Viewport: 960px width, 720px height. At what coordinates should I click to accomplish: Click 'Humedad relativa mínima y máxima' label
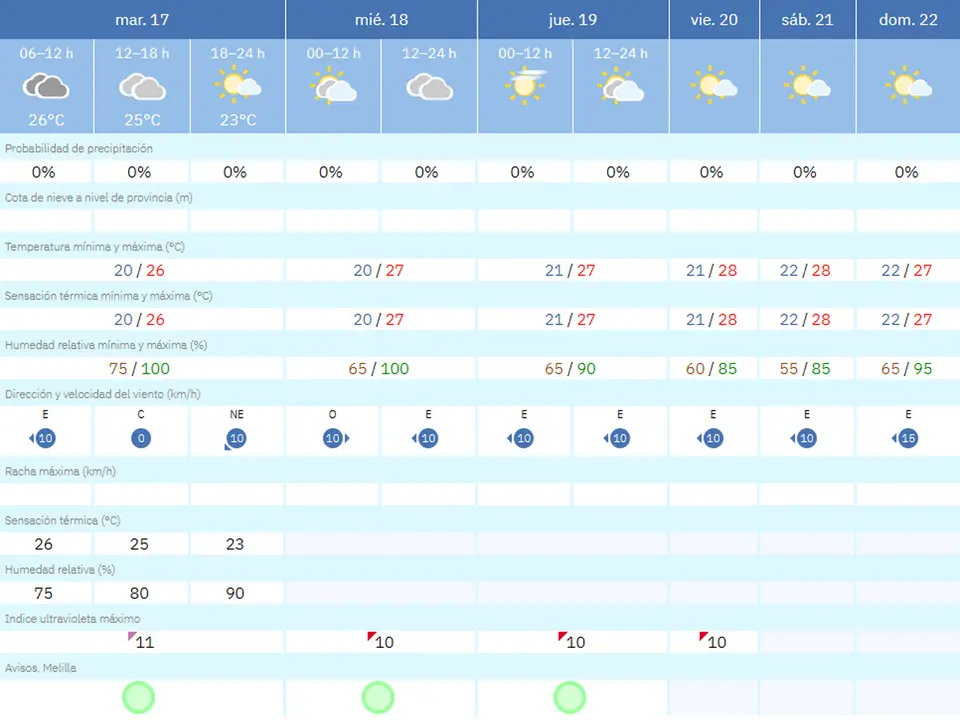coord(106,345)
